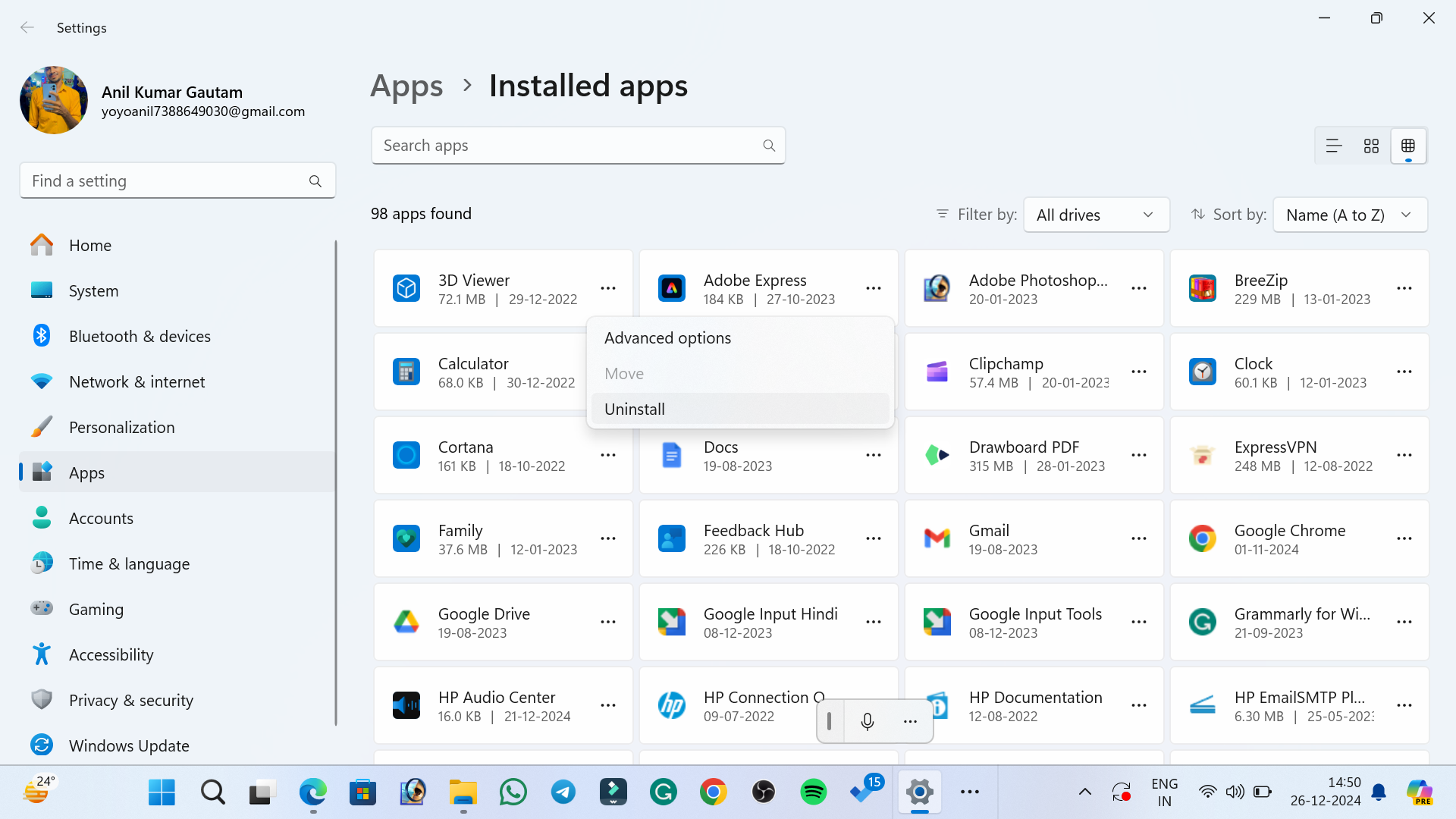Open the Gaming settings page
Viewport: 1456px width, 819px height.
(x=176, y=610)
